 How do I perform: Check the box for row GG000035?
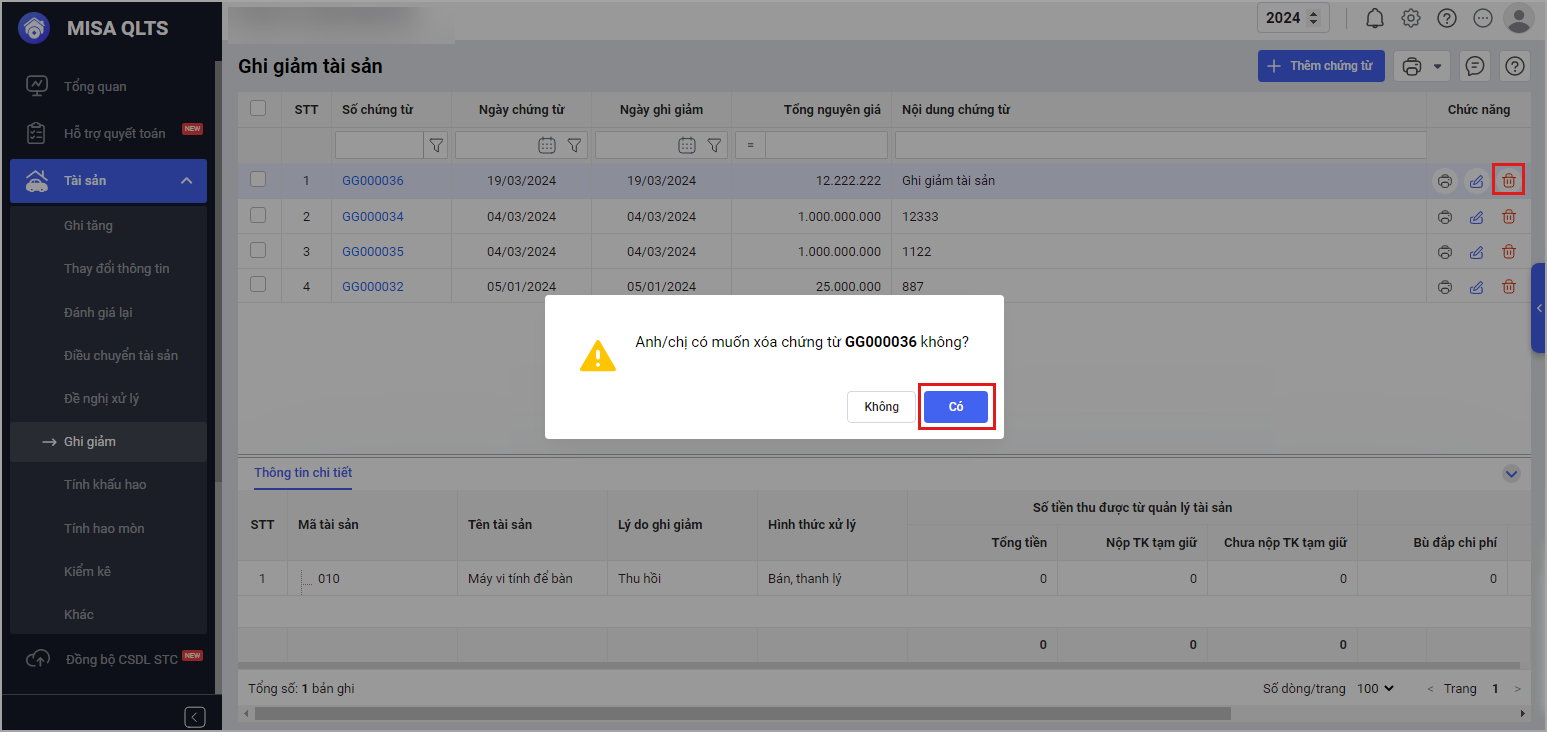258,250
